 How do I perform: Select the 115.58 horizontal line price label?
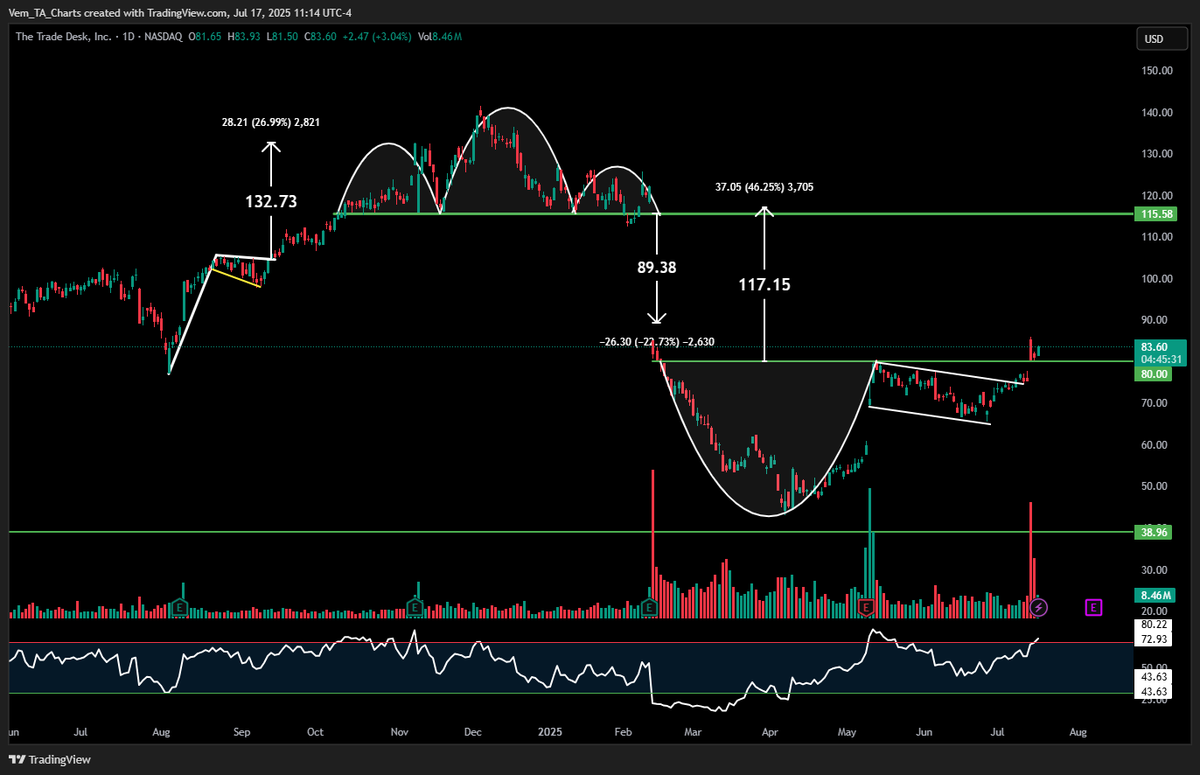click(1154, 214)
